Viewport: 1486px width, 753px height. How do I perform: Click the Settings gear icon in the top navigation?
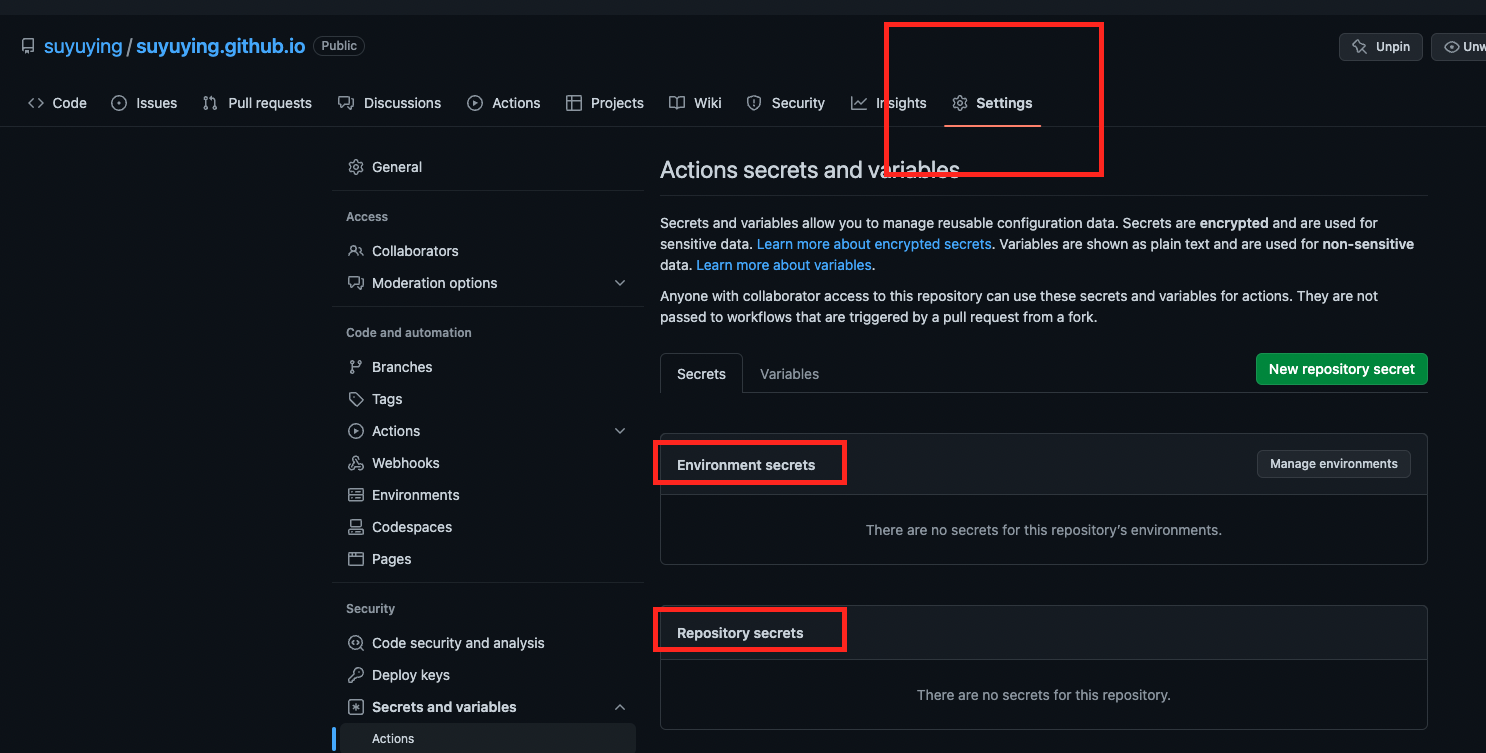960,103
